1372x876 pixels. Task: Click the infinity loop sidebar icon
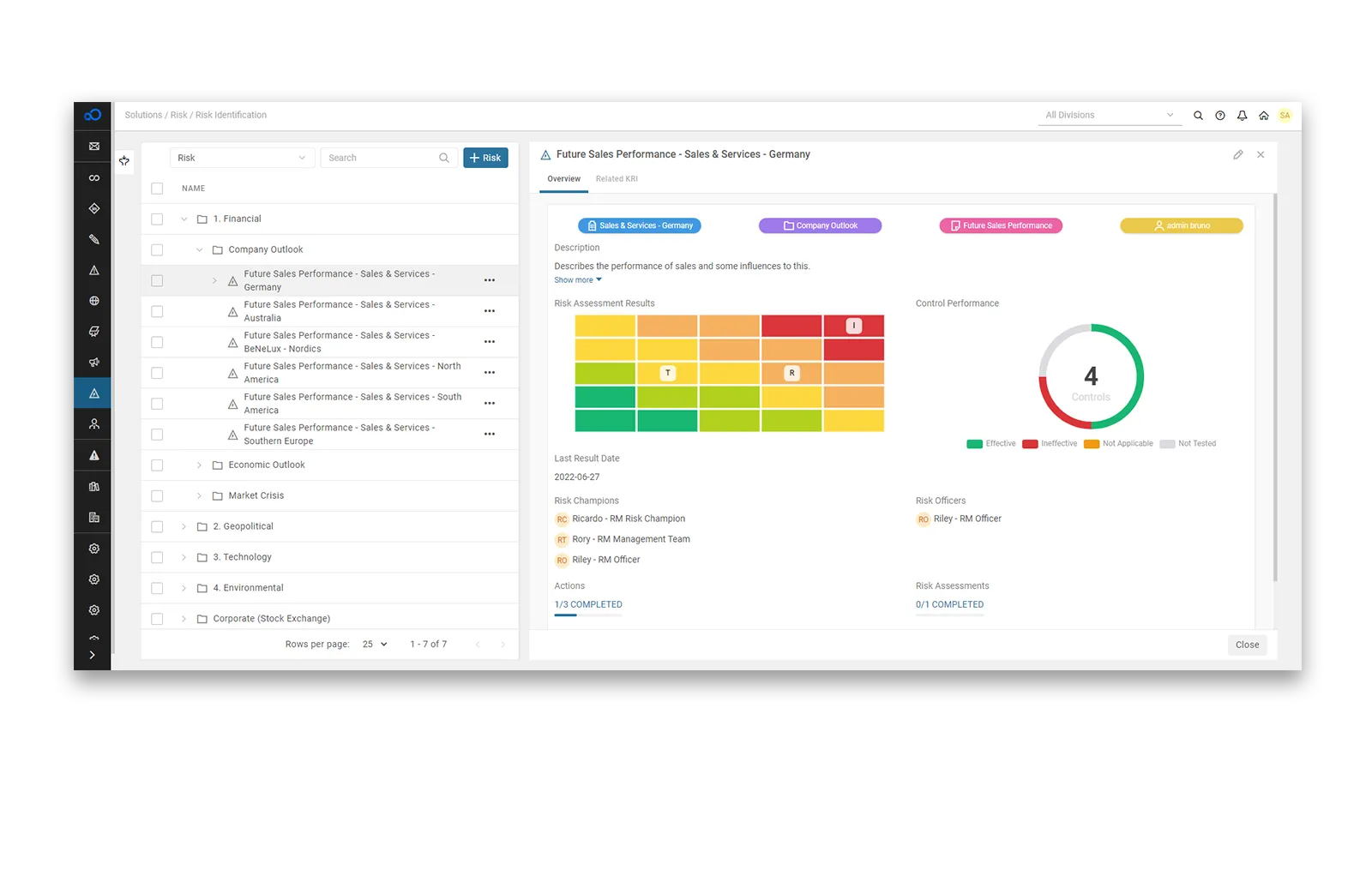tap(94, 177)
